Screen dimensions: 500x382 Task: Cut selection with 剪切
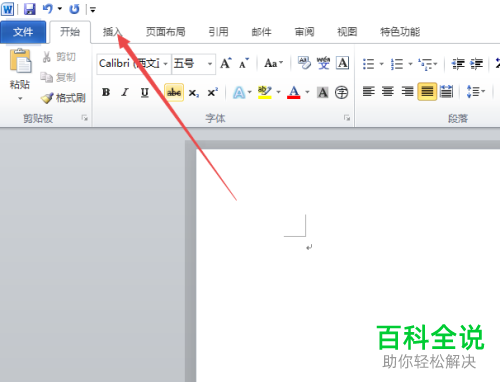point(59,57)
